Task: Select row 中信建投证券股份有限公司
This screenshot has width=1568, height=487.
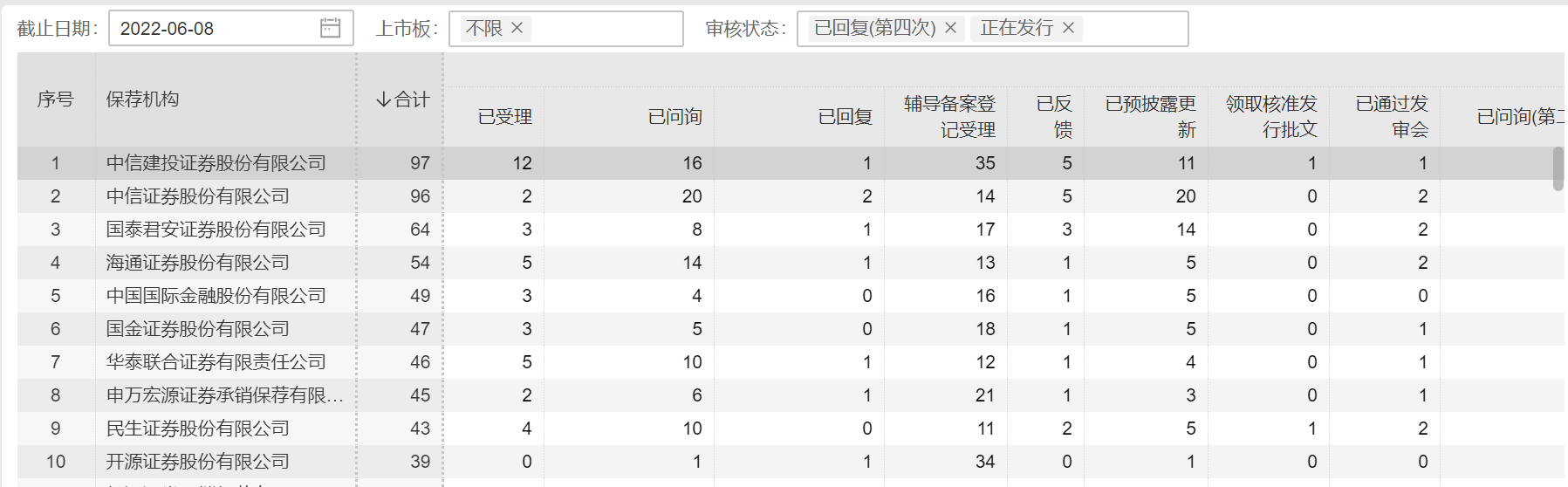Action: click(791, 163)
